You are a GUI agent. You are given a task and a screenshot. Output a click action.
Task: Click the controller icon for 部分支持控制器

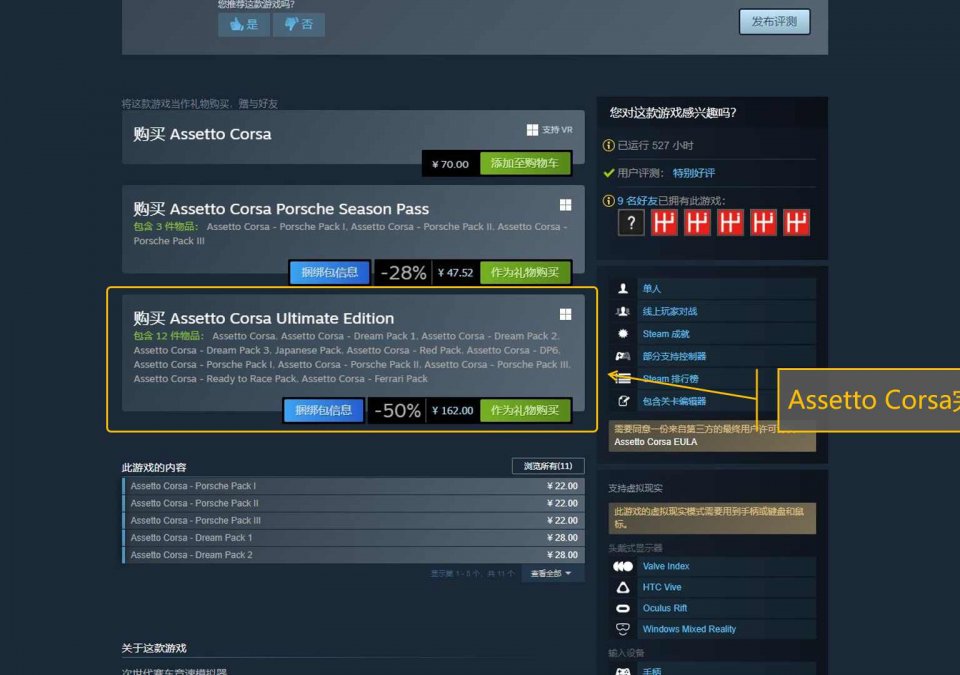(623, 356)
